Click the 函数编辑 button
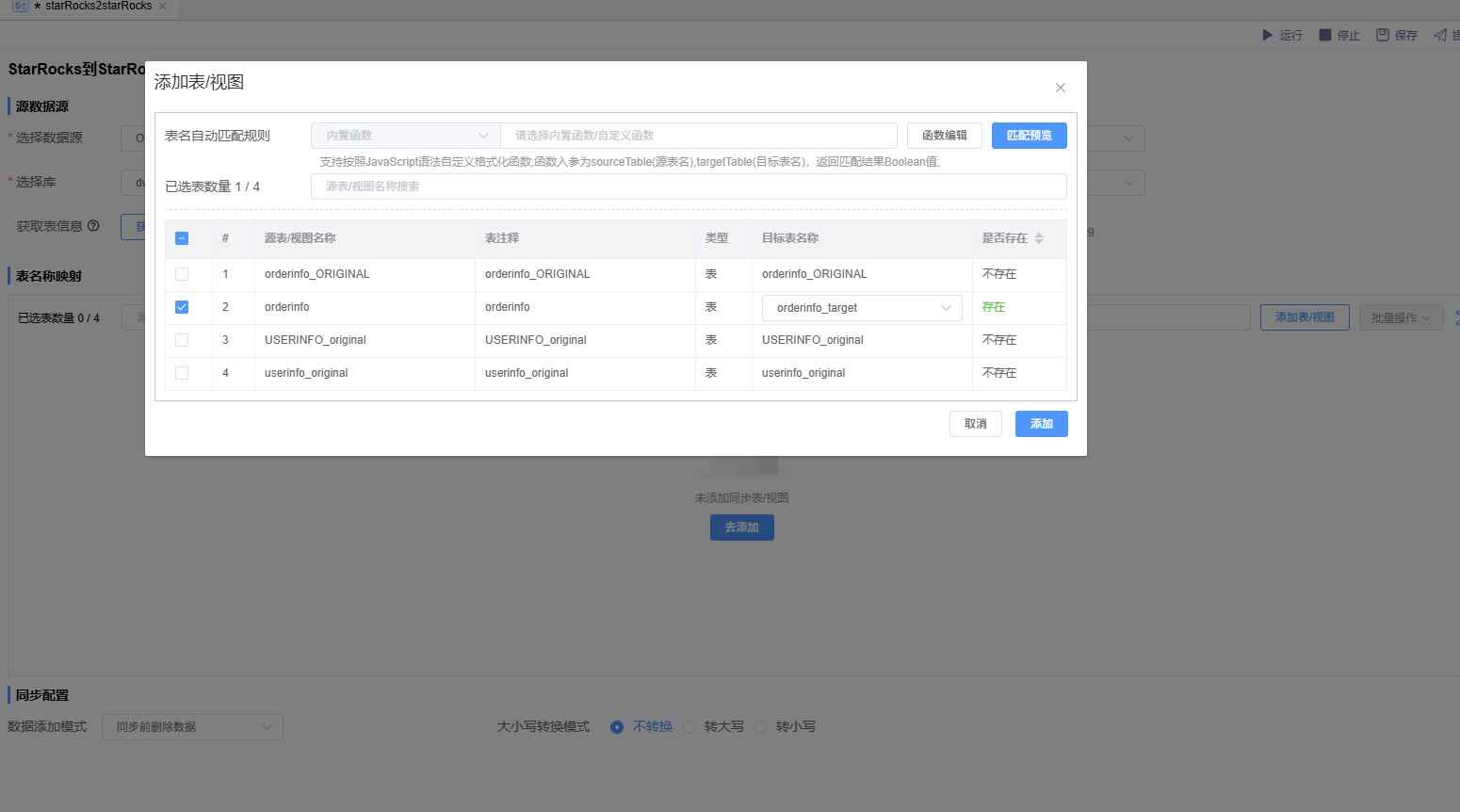The image size is (1460, 812). click(944, 136)
